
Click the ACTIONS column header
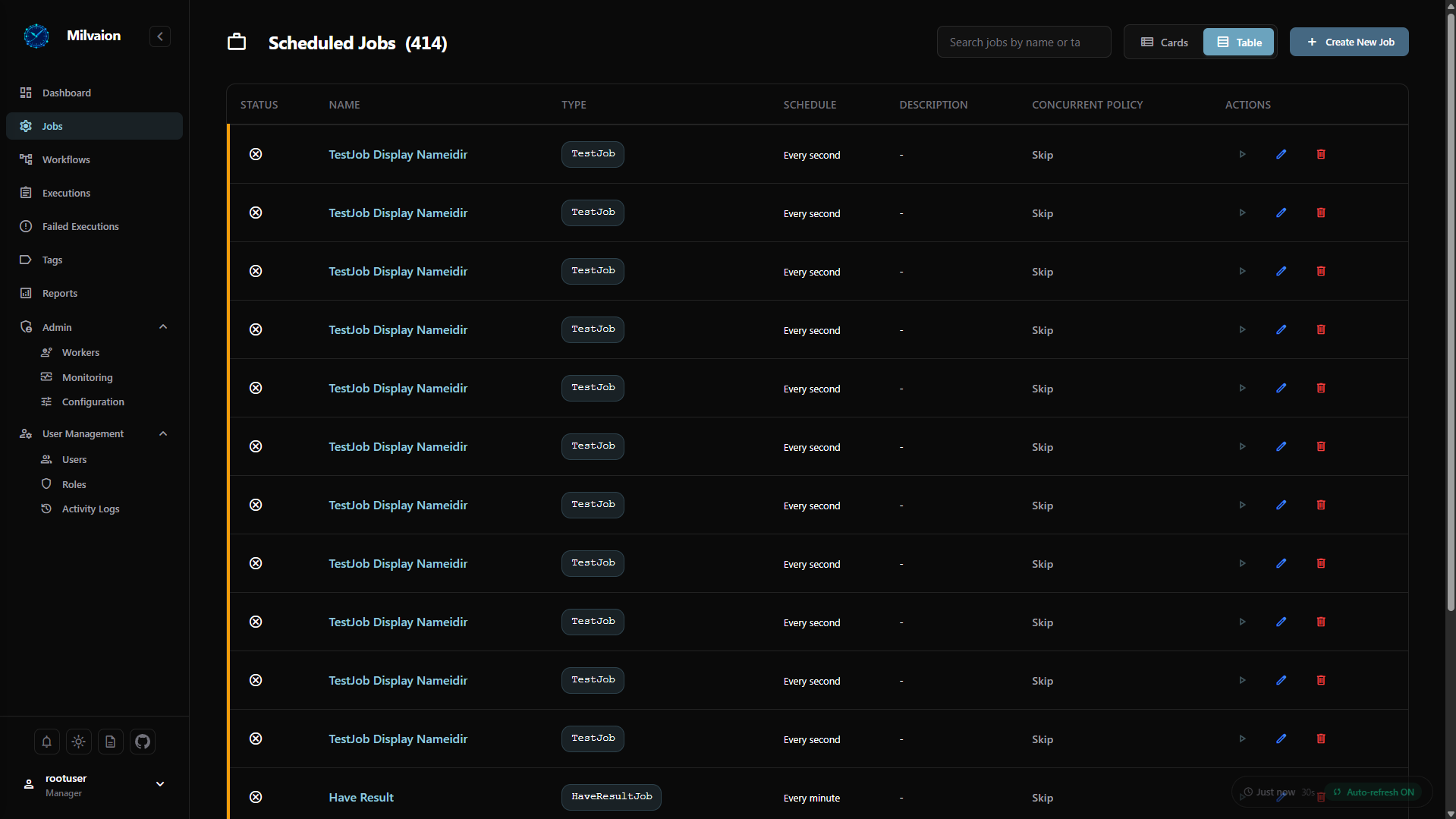(1247, 105)
